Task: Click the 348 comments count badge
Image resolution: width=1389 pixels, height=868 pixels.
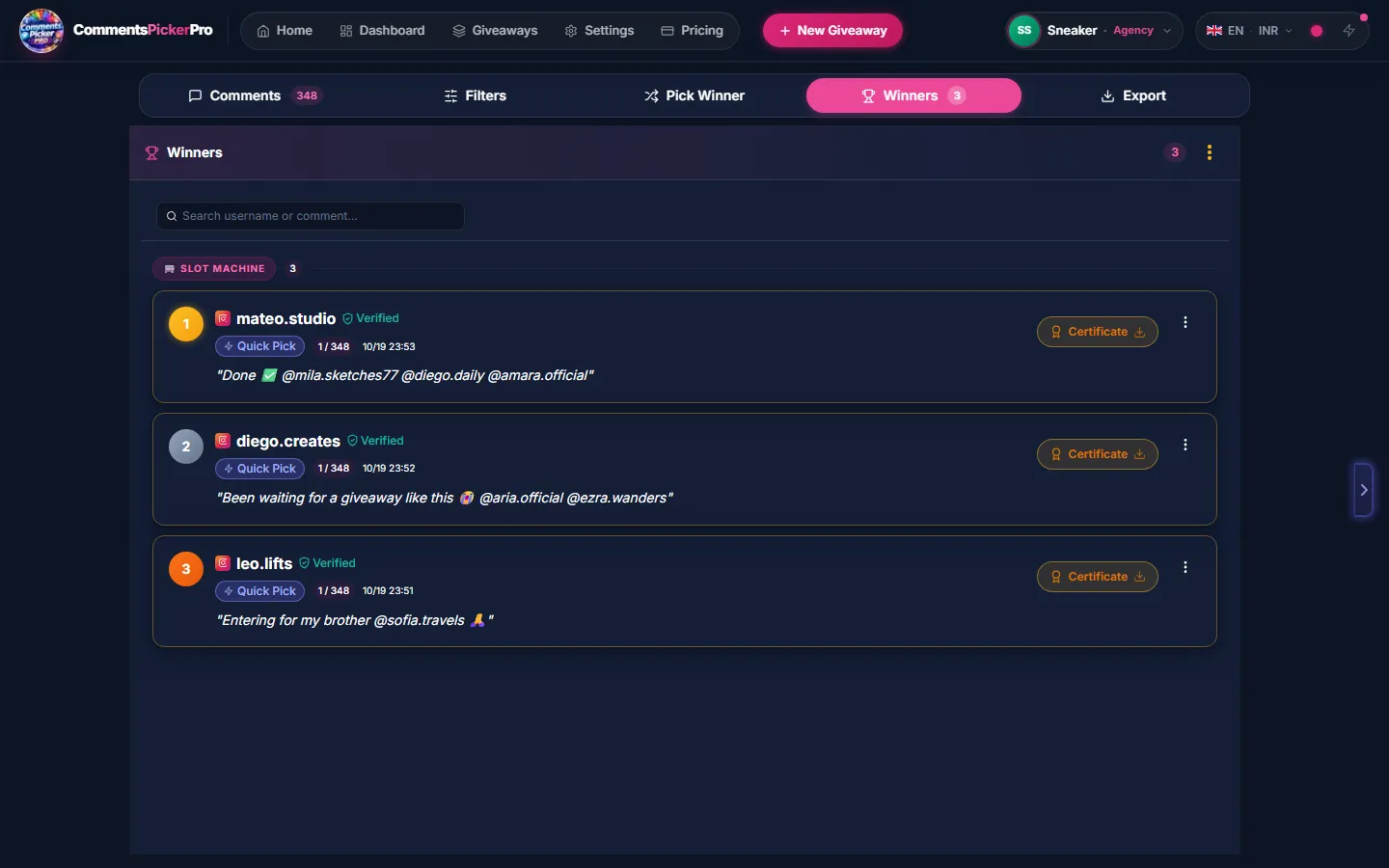Action: (x=307, y=95)
